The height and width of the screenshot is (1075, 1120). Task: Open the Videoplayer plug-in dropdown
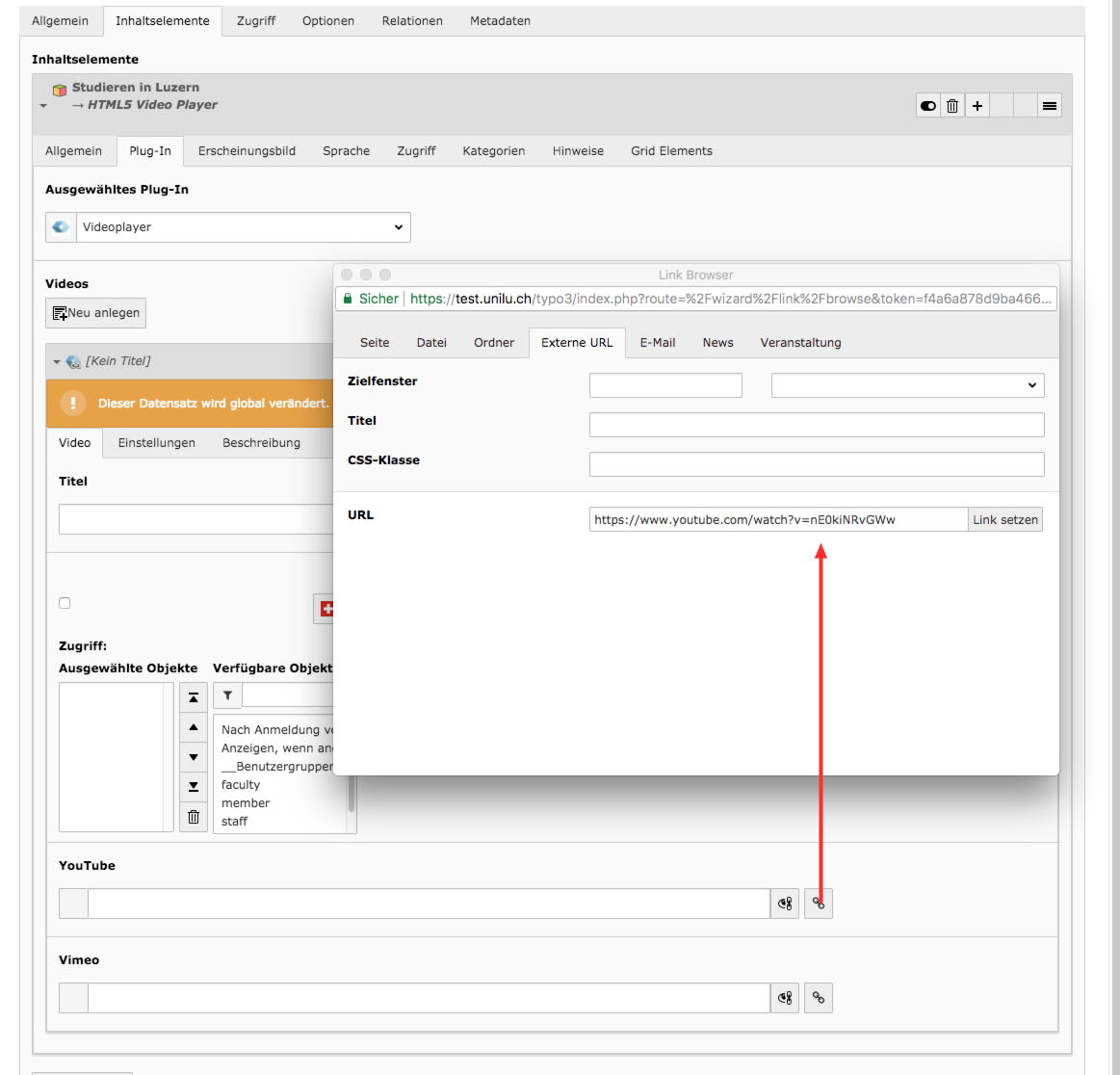pos(243,227)
